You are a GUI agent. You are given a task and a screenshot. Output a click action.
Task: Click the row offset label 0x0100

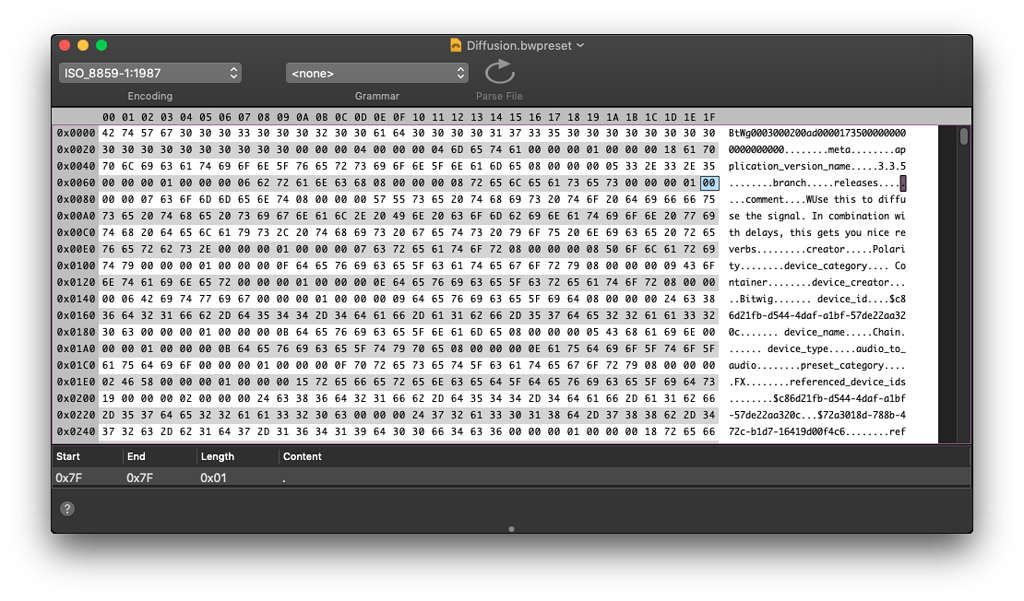tap(75, 266)
